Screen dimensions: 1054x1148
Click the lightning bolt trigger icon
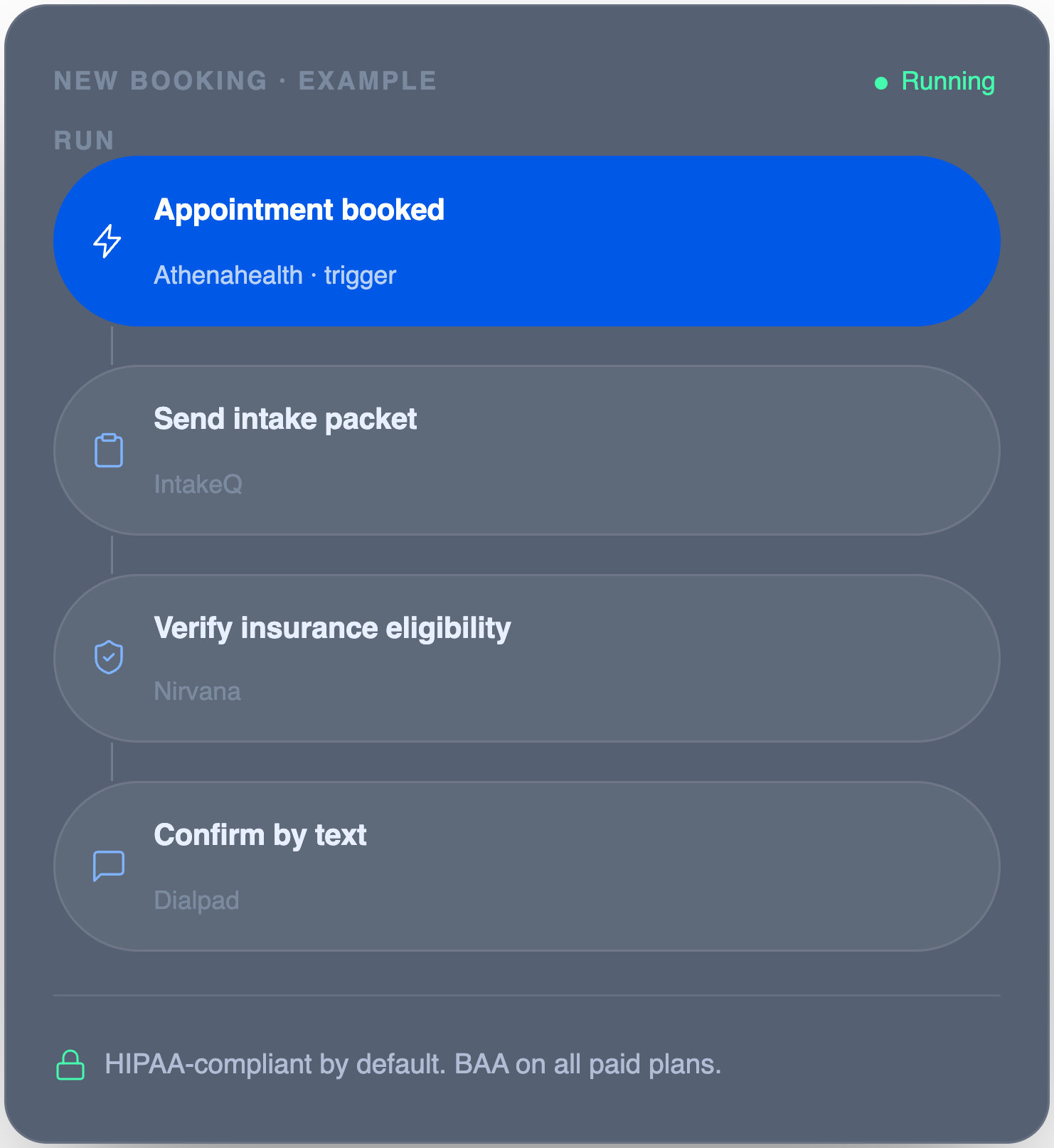(107, 241)
